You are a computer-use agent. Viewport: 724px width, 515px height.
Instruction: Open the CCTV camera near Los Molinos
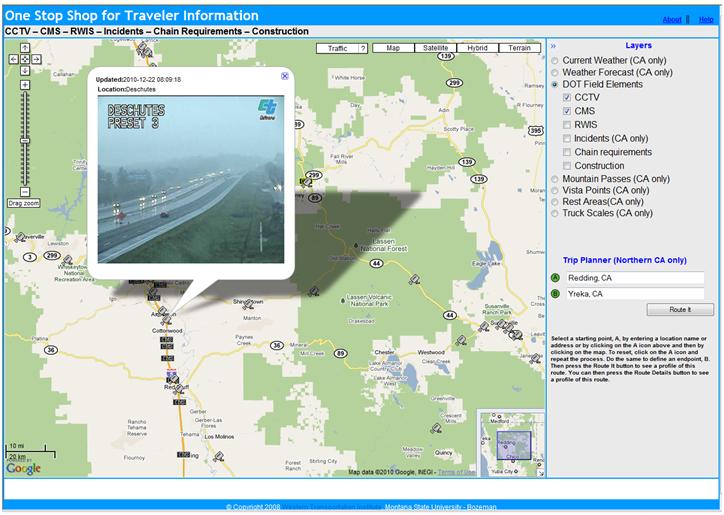pyautogui.click(x=218, y=457)
